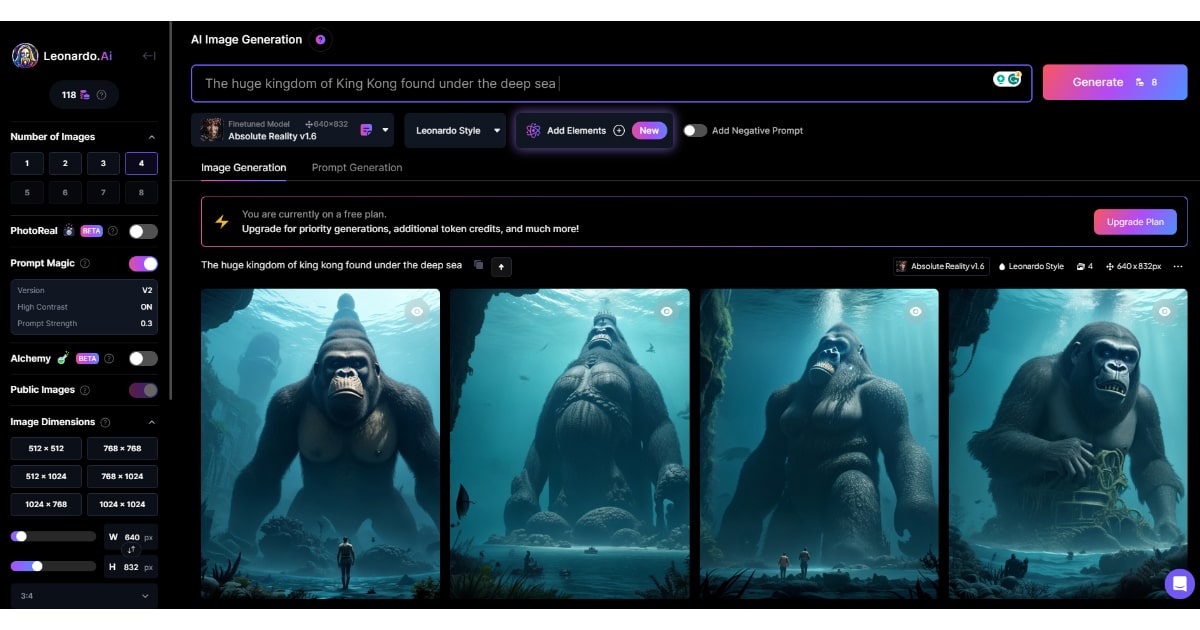Click the image height slider handle

coord(37,566)
